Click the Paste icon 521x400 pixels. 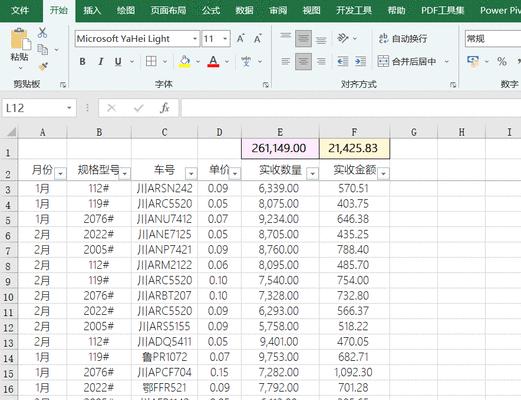[x=20, y=40]
